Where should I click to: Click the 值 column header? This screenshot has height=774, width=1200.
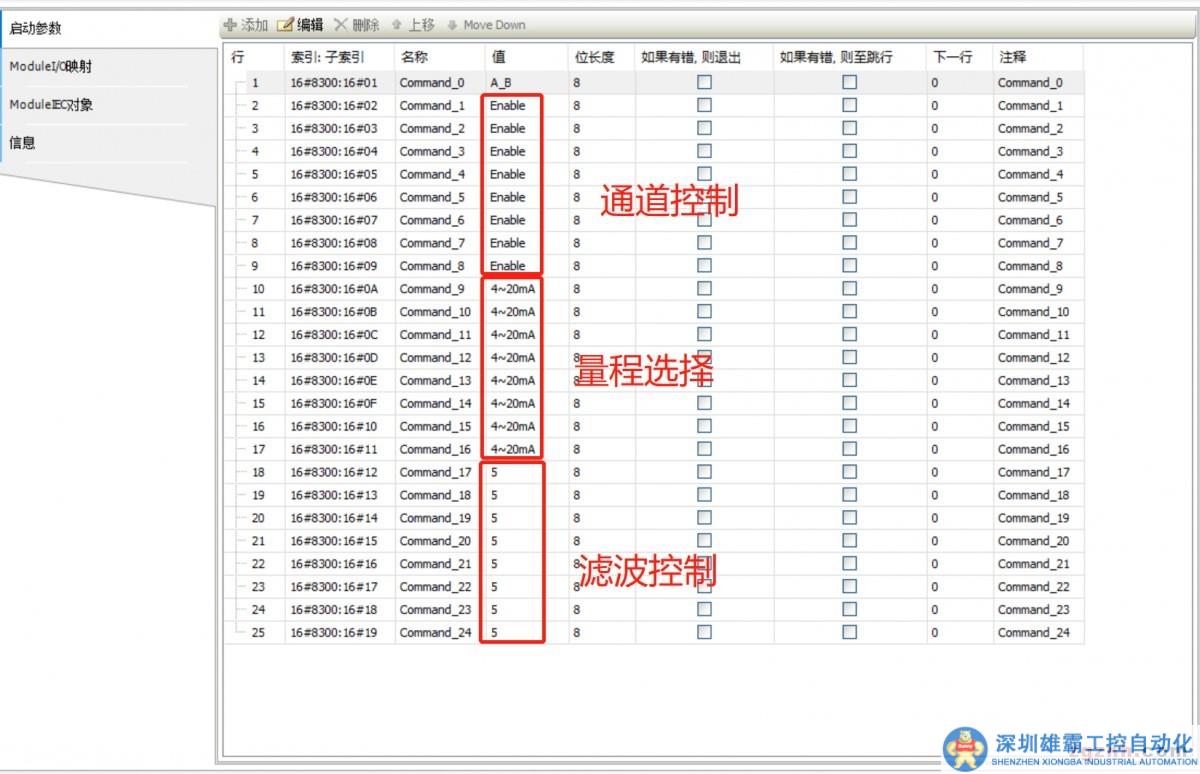498,58
